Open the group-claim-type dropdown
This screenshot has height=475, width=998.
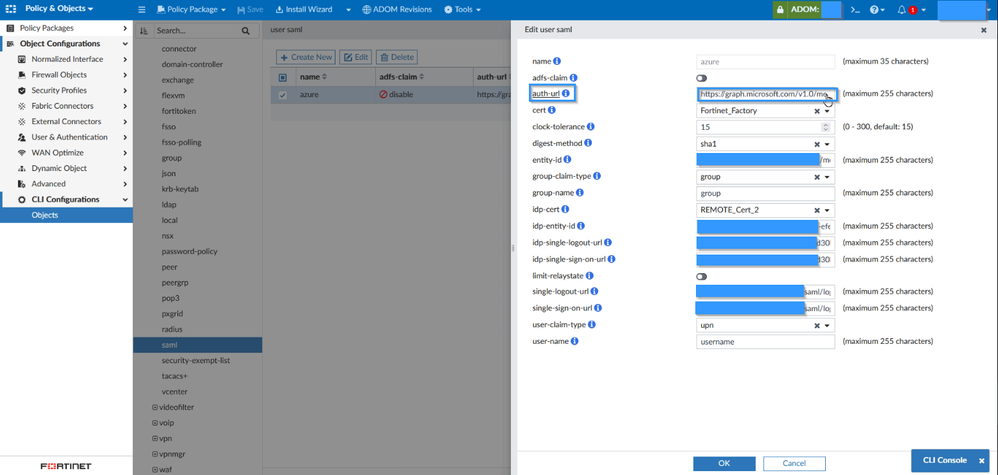click(x=827, y=177)
